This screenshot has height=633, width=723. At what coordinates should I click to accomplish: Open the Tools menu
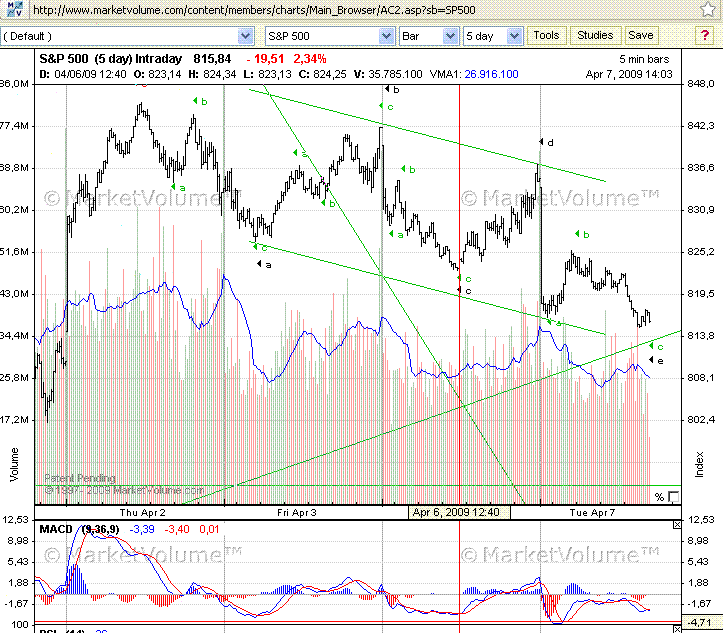click(x=546, y=35)
